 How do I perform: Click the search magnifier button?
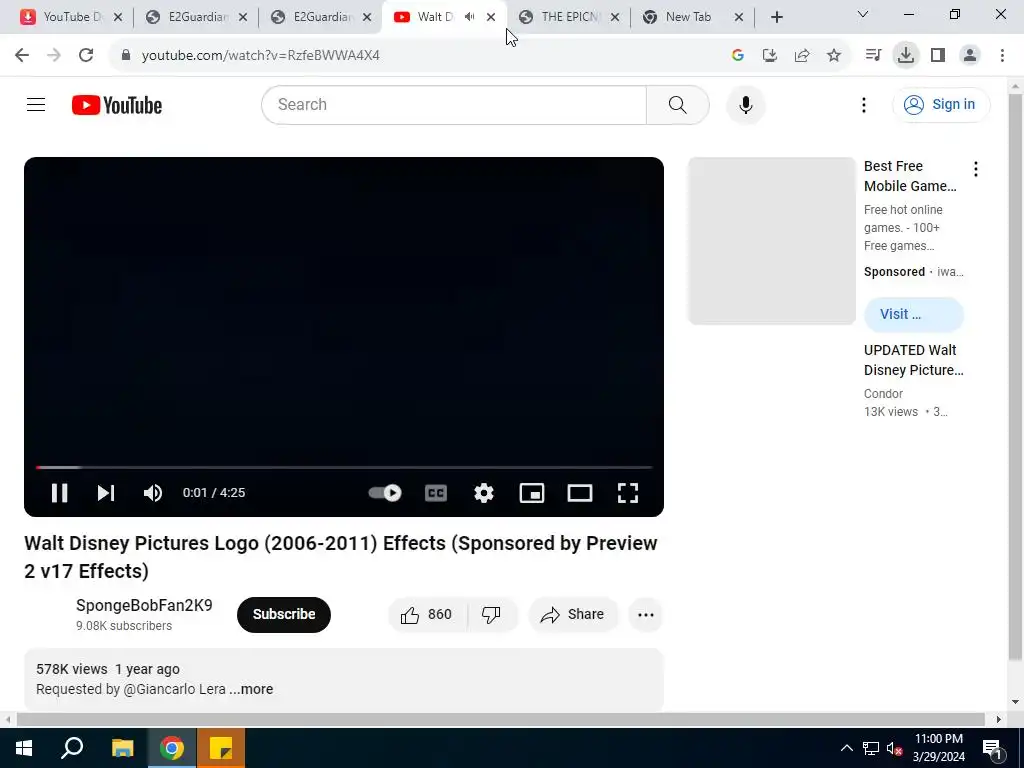point(678,104)
